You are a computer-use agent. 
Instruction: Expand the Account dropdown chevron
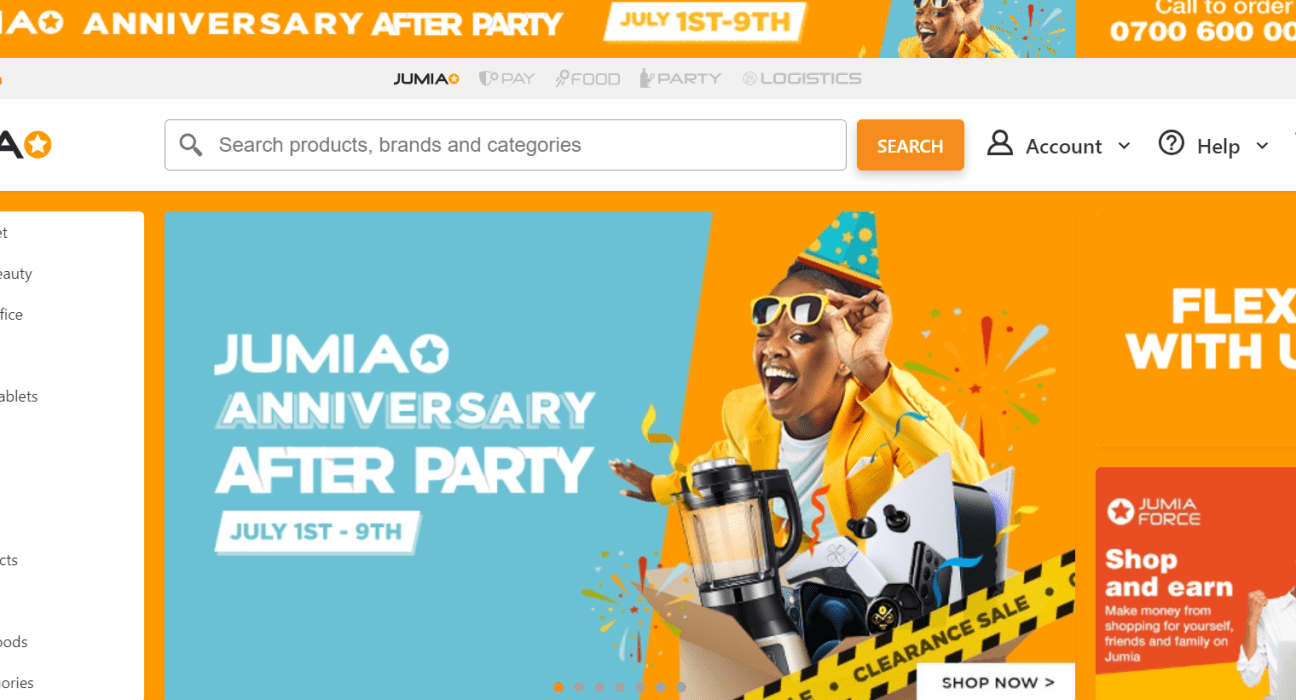click(1124, 146)
